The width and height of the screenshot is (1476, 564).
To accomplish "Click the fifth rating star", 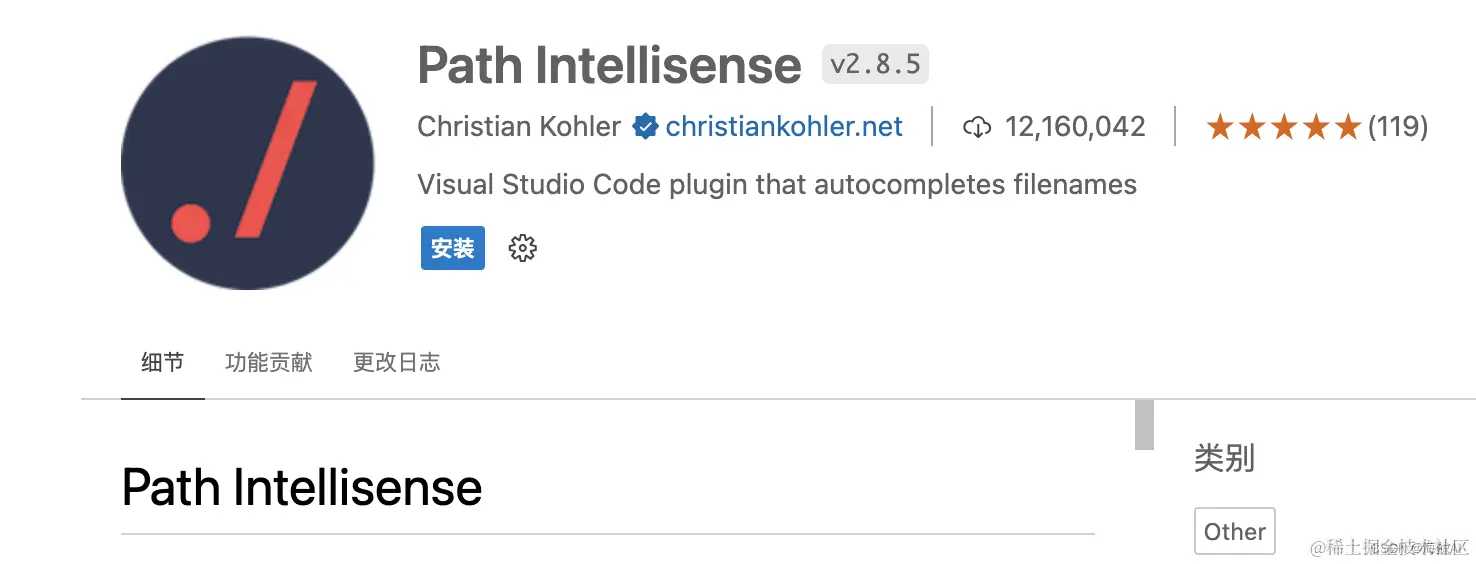I will click(x=1348, y=127).
